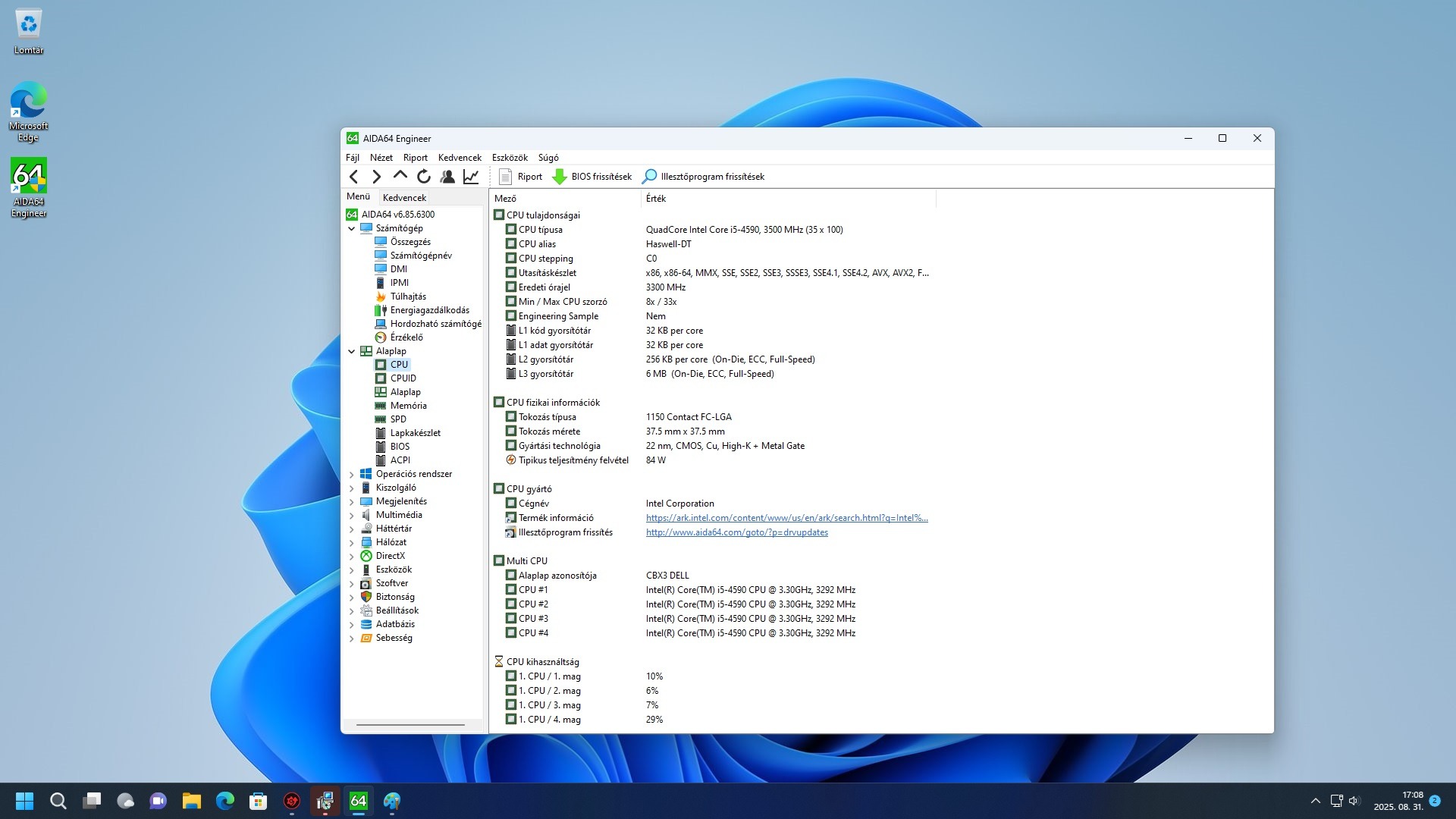Image resolution: width=1456 pixels, height=819 pixels.
Task: Open the aida64.com driver updates link
Action: pyautogui.click(x=736, y=532)
